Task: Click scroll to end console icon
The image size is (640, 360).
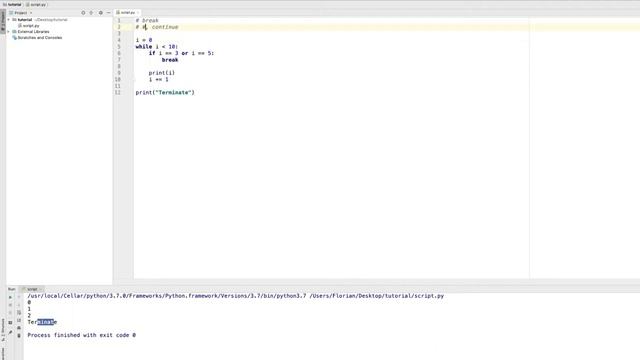Action: pos(19,320)
